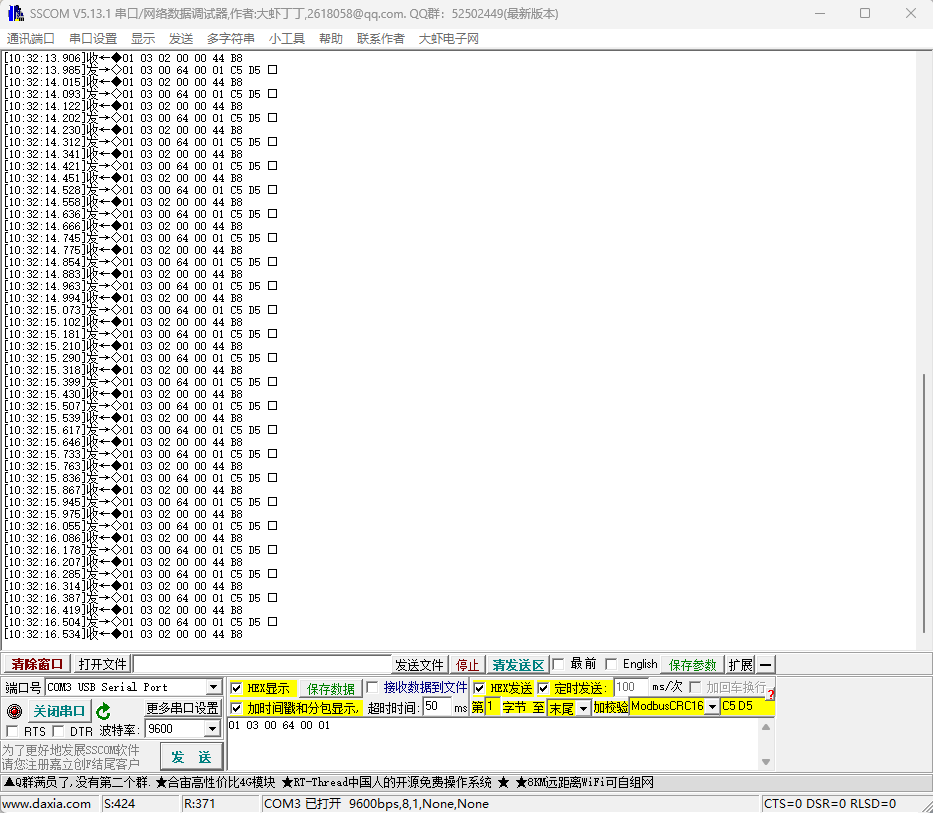Check the 加回车换行 checkbox
Viewport: 933px width, 813px height.
coord(694,687)
